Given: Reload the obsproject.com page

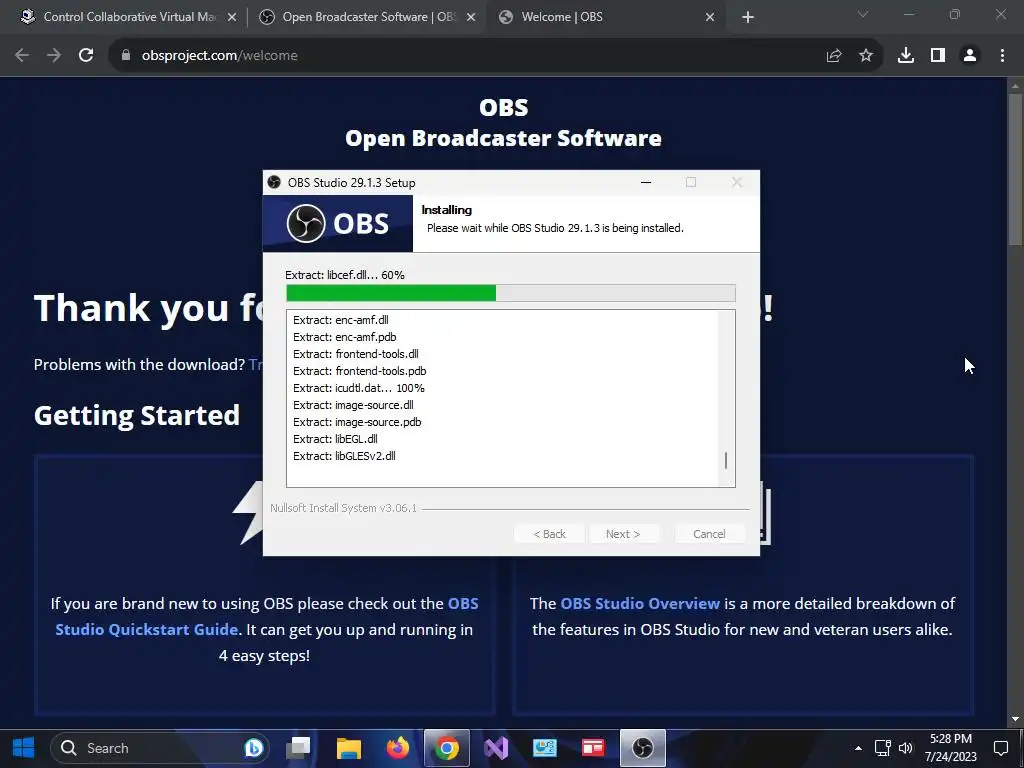Looking at the screenshot, I should click(86, 56).
